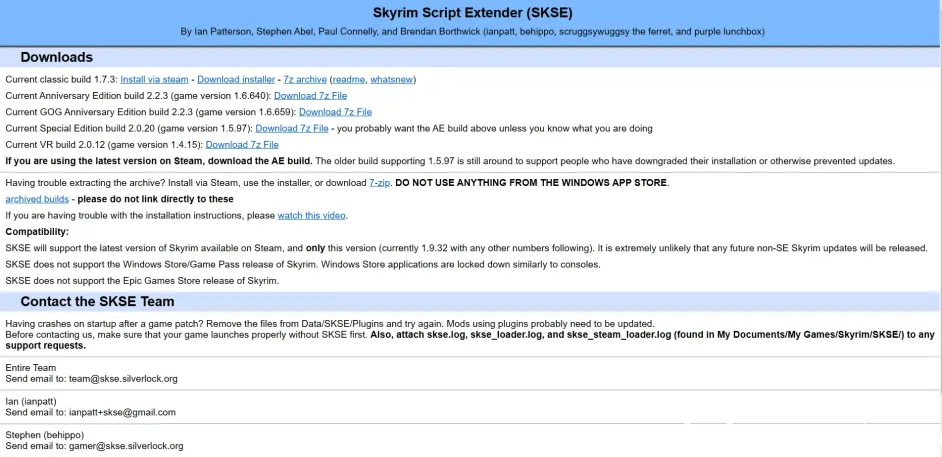Click the 'Downloads' section heading
Image resolution: width=942 pixels, height=457 pixels.
point(56,57)
